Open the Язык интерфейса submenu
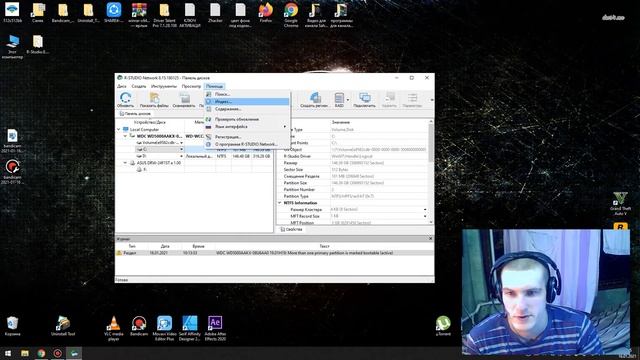 (x=247, y=127)
